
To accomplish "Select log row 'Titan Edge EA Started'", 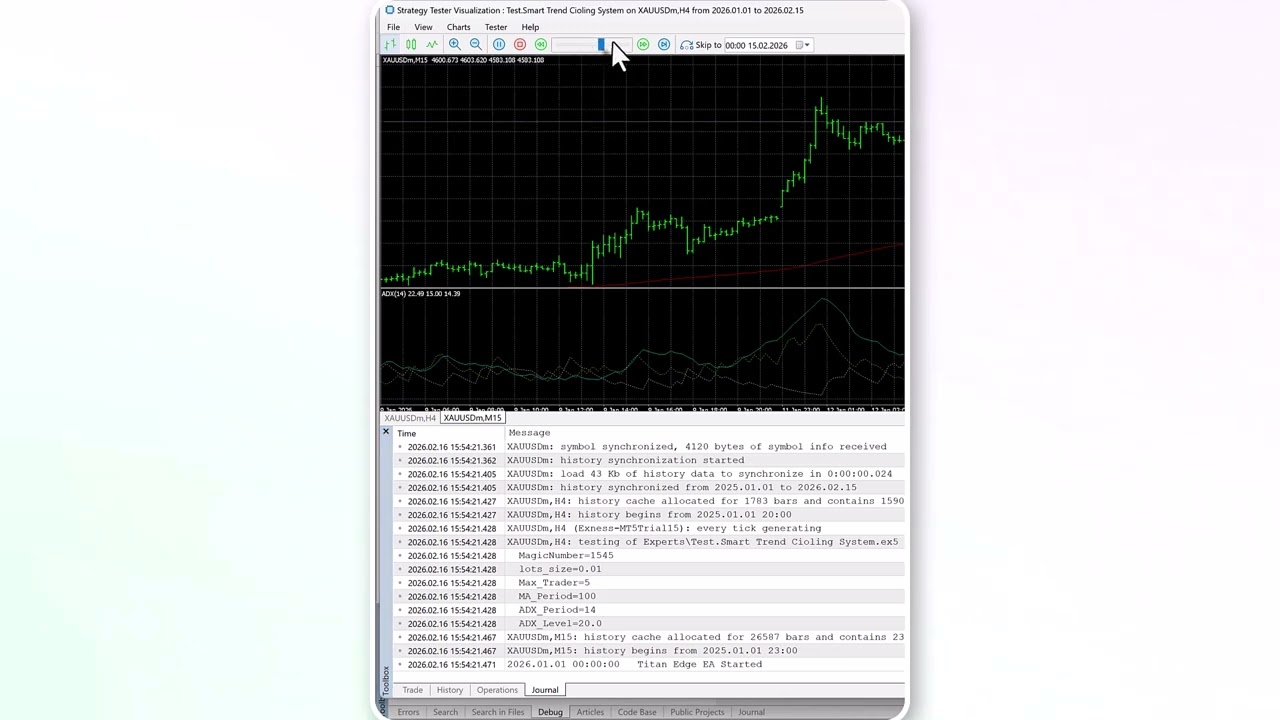I will click(x=650, y=664).
